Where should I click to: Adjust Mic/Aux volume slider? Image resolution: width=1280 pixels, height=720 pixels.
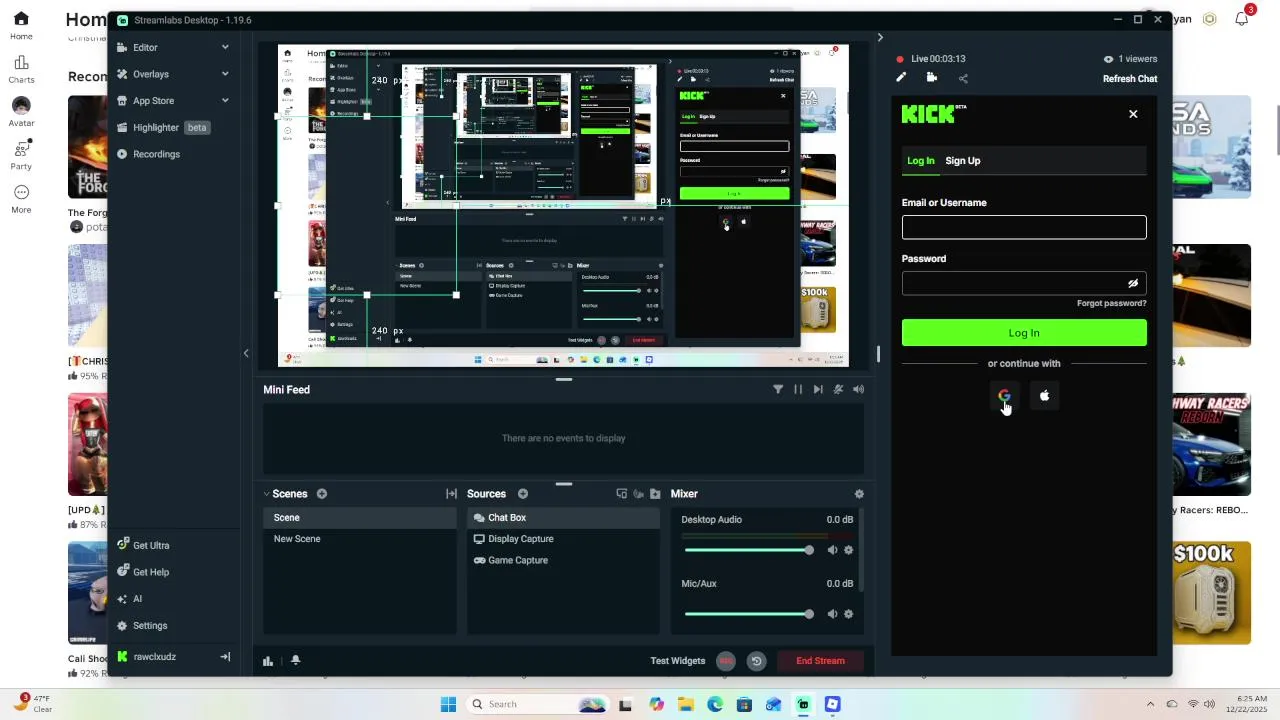point(748,614)
